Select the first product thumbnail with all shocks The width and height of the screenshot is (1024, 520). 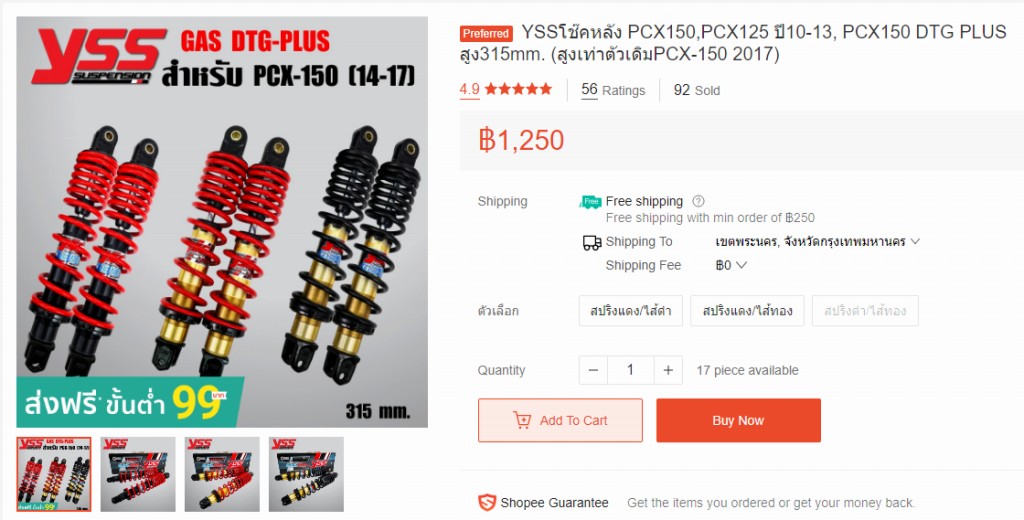coord(54,474)
